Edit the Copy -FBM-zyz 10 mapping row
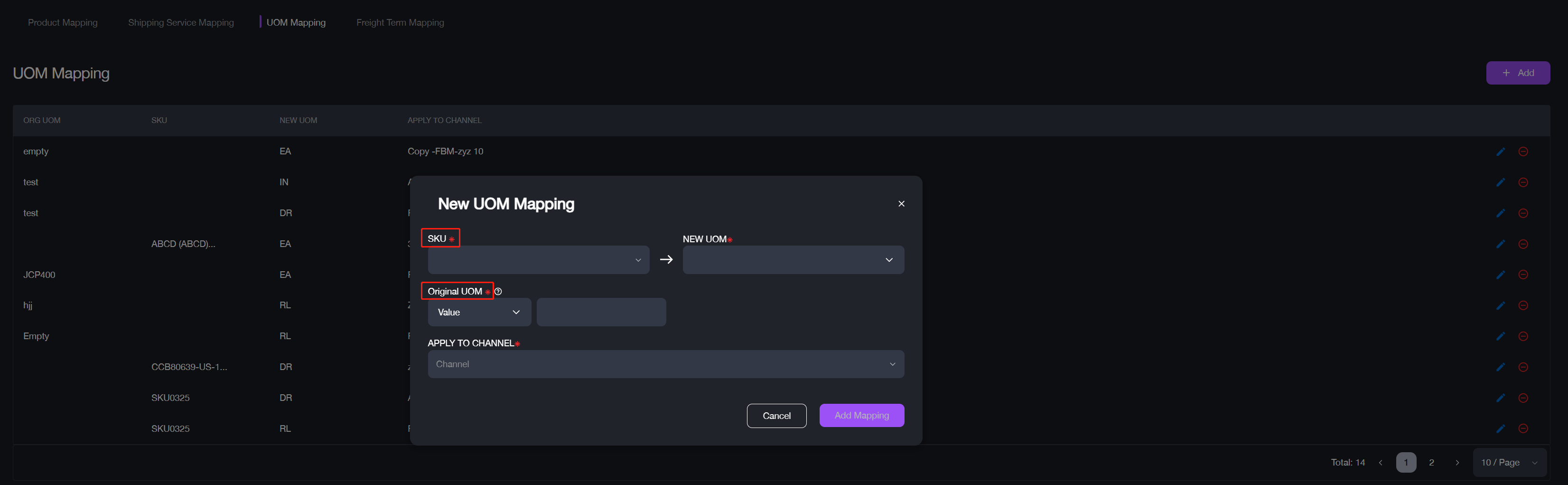Viewport: 1568px width, 485px height. 1501,152
